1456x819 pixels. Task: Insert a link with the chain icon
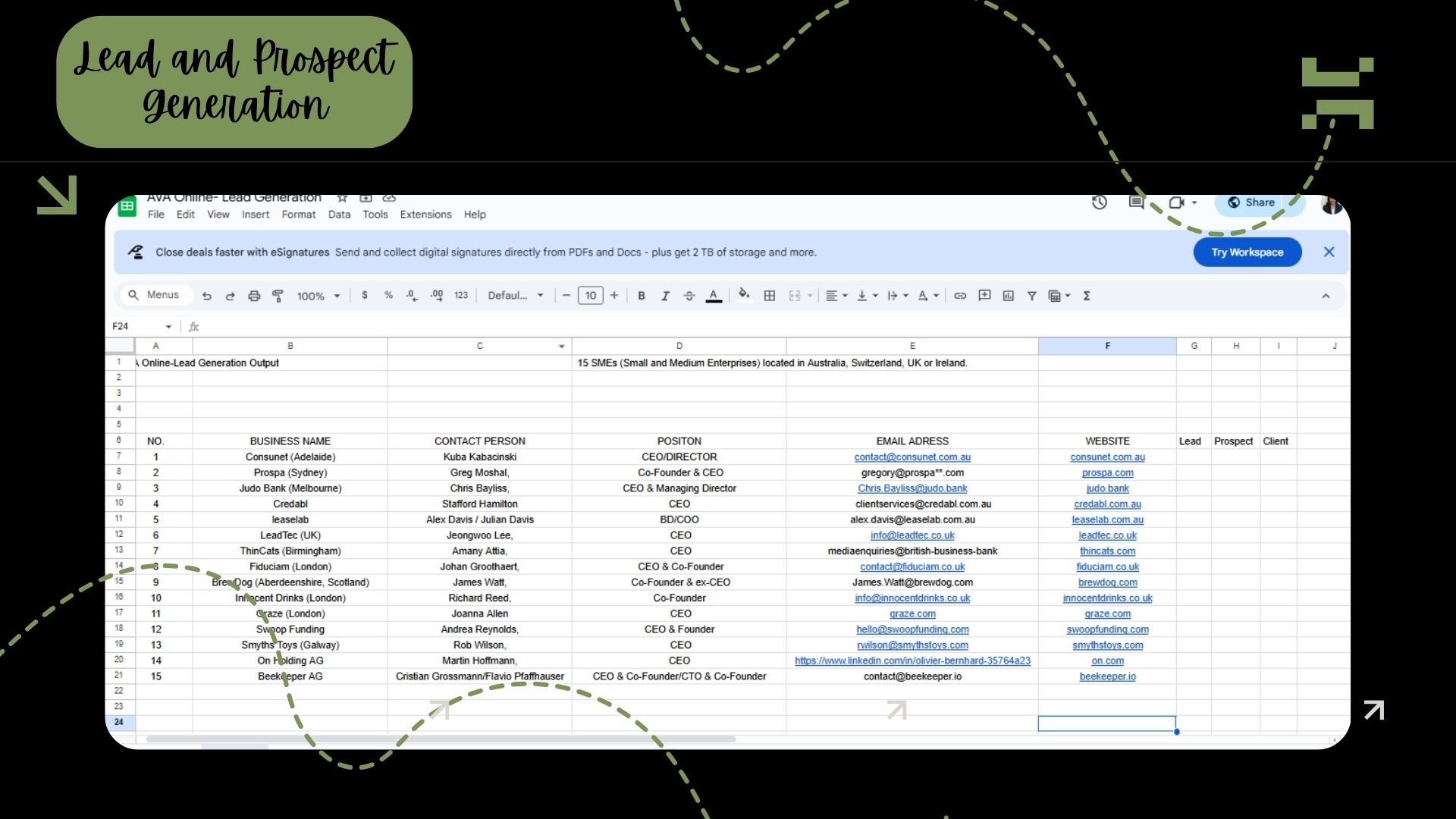point(960,296)
